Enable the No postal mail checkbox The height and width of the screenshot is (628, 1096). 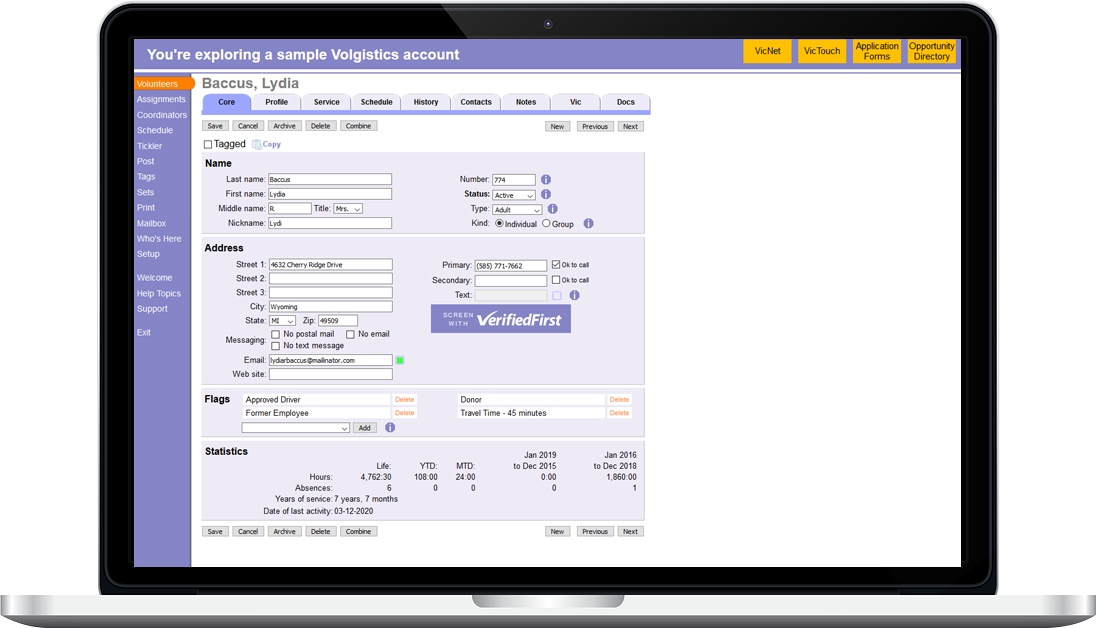[x=276, y=334]
